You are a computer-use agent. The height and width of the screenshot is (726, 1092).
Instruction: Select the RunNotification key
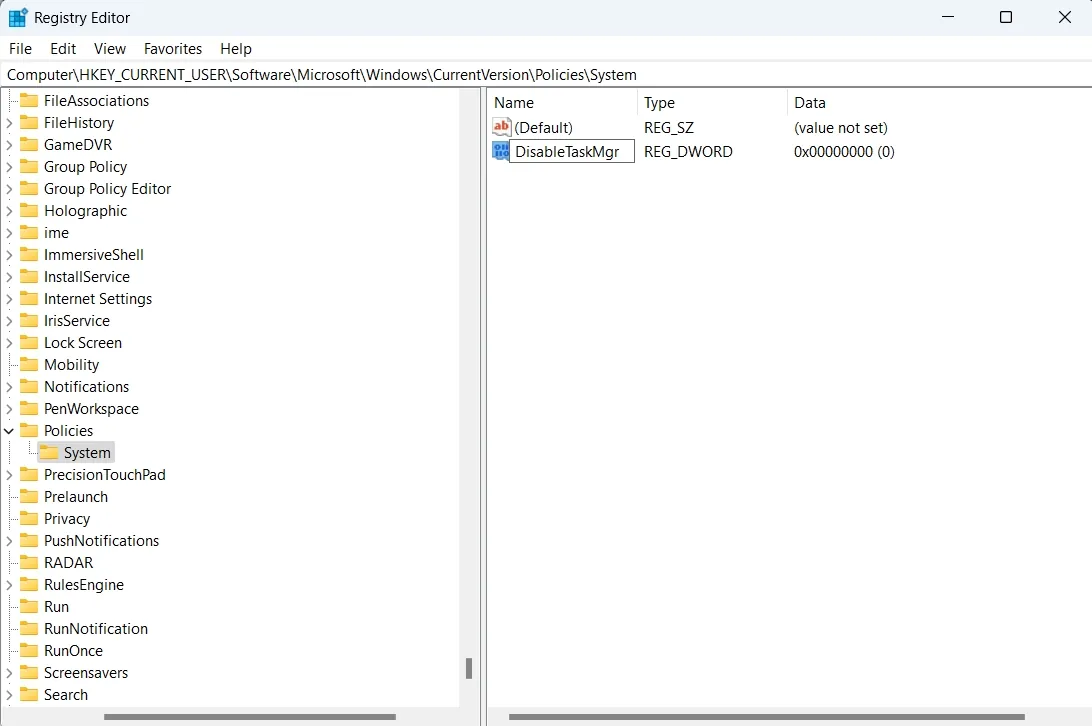pyautogui.click(x=96, y=628)
